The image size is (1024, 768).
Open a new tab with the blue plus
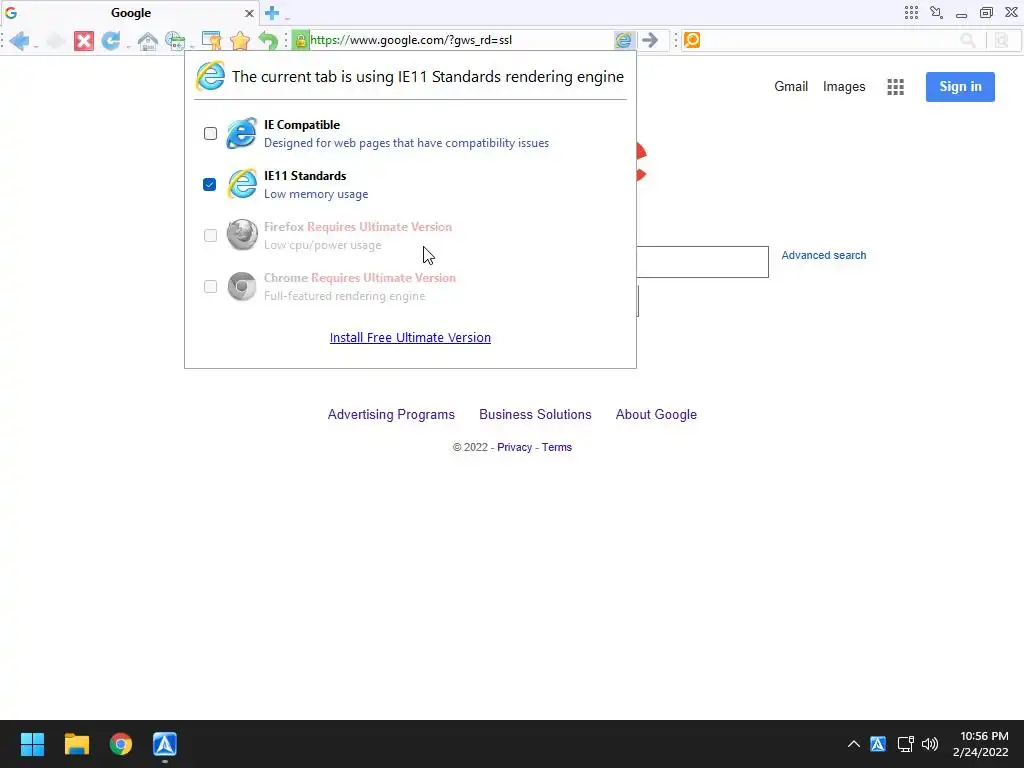point(272,12)
